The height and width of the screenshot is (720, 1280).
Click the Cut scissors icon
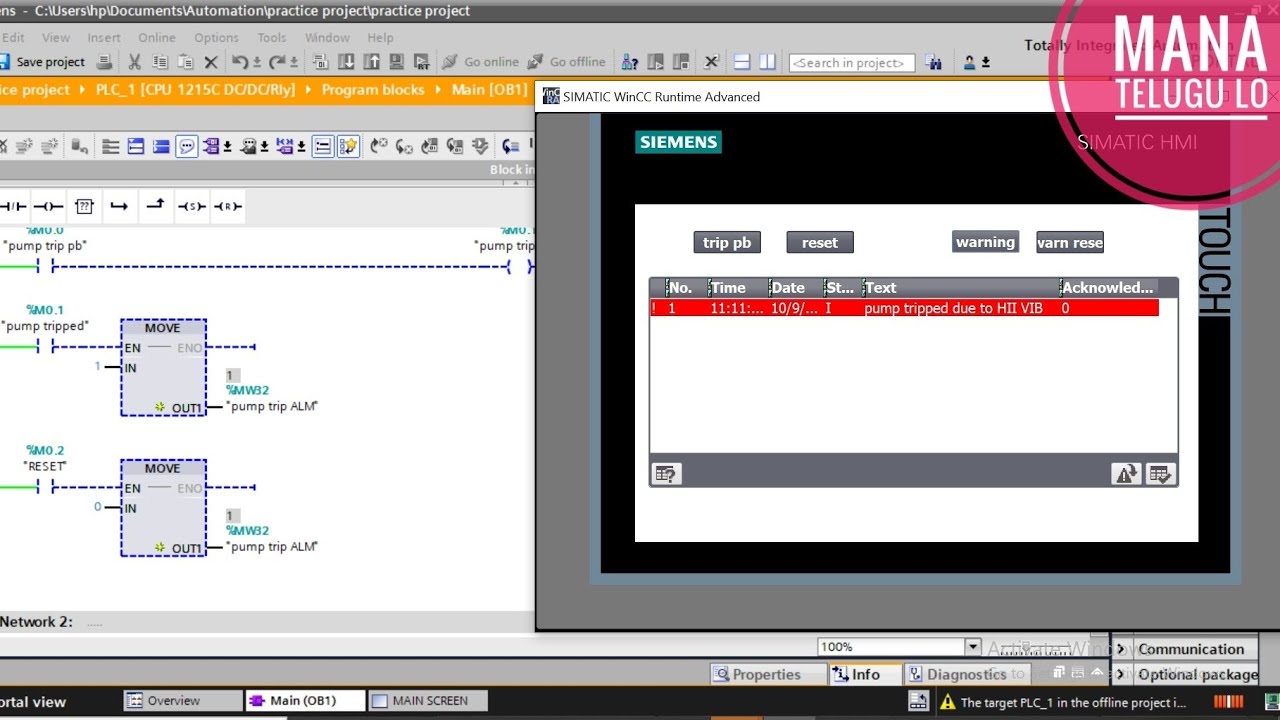135,62
